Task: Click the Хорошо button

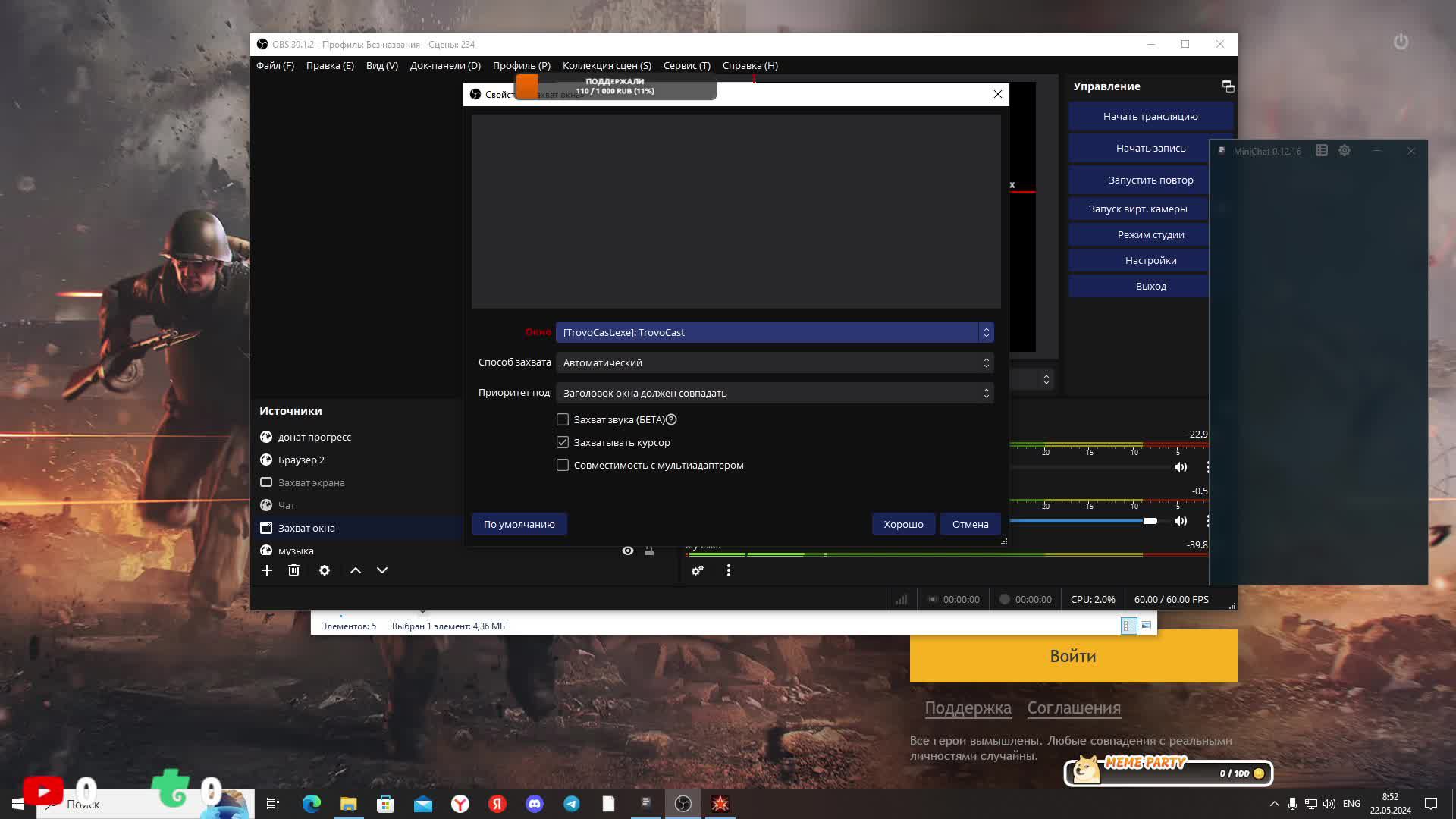Action: 903,524
